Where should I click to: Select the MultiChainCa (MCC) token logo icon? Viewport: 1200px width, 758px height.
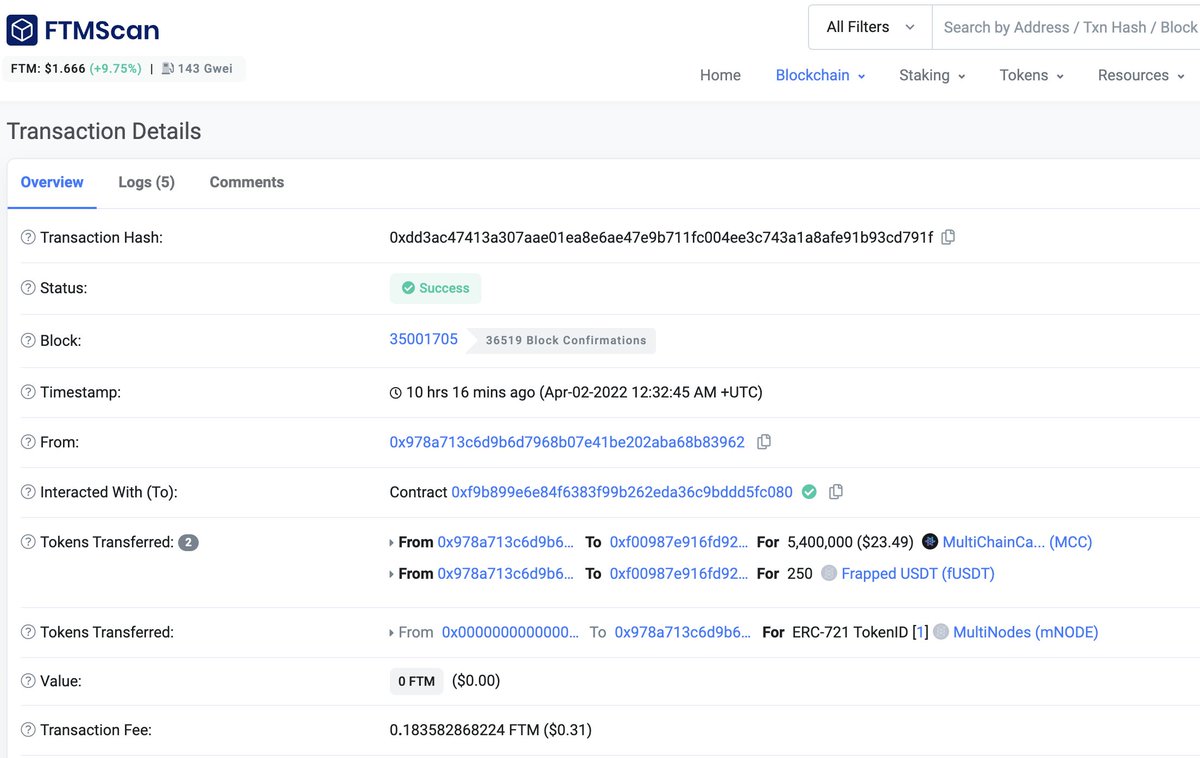tap(931, 541)
